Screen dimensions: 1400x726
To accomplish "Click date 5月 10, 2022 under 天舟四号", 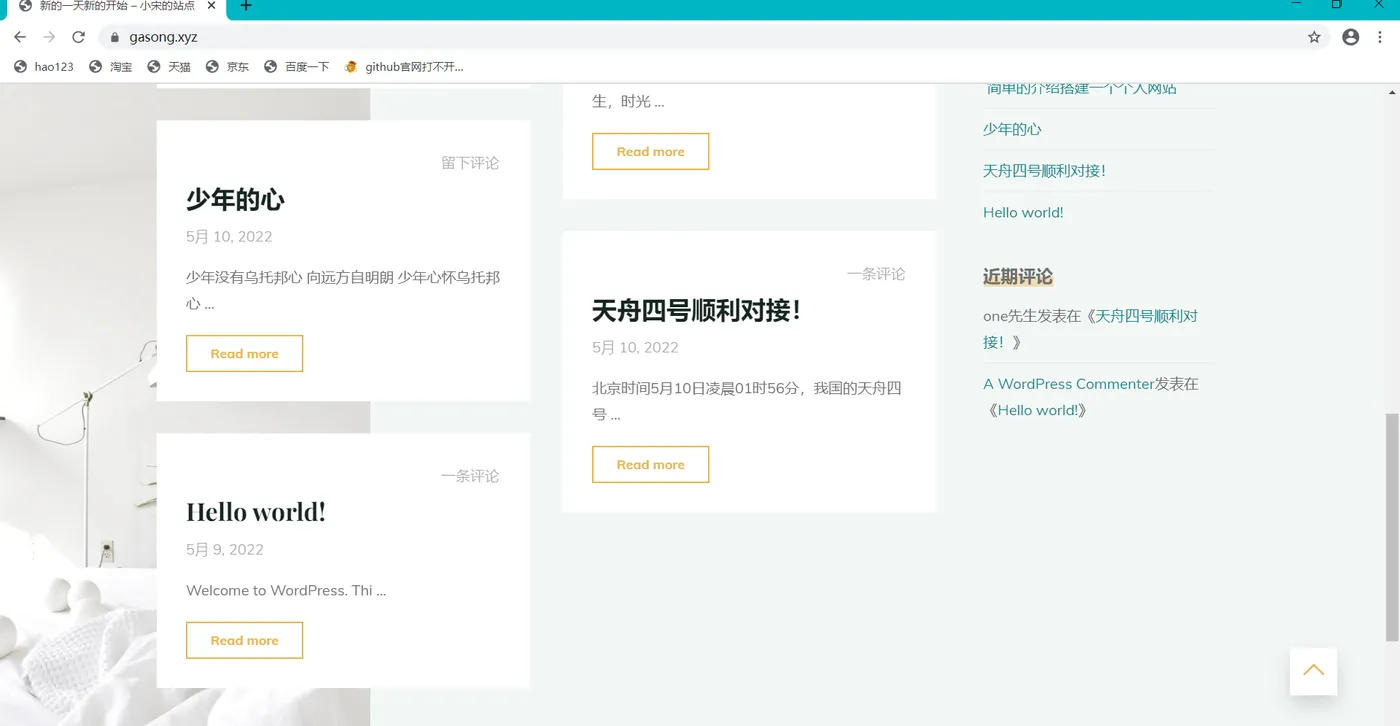I will coord(635,348).
